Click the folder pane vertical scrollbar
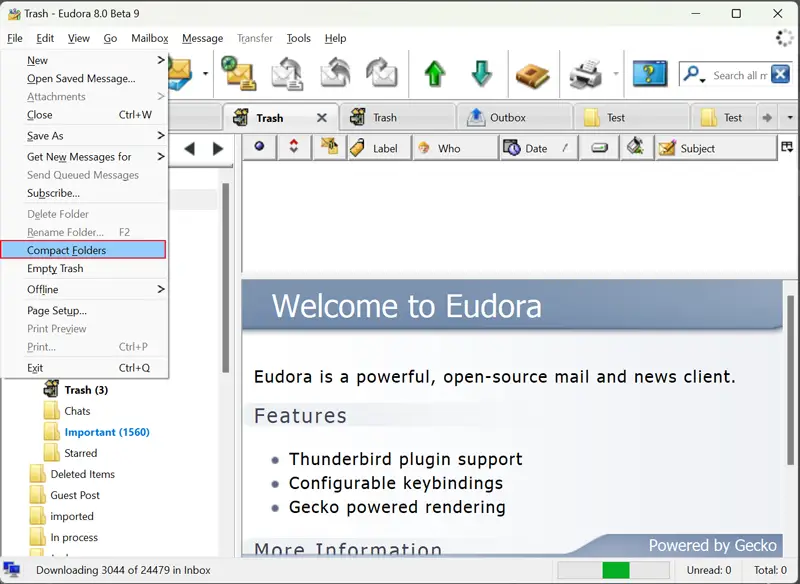This screenshot has height=584, width=800. (226, 278)
